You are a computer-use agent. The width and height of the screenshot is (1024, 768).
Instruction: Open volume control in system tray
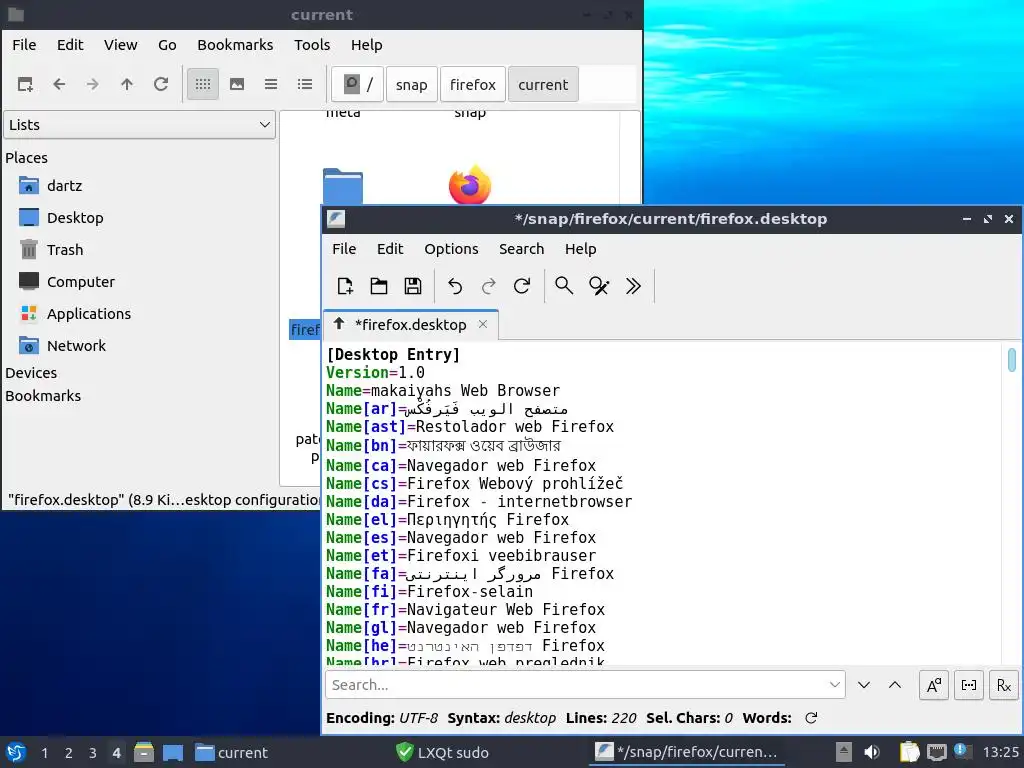[x=872, y=752]
